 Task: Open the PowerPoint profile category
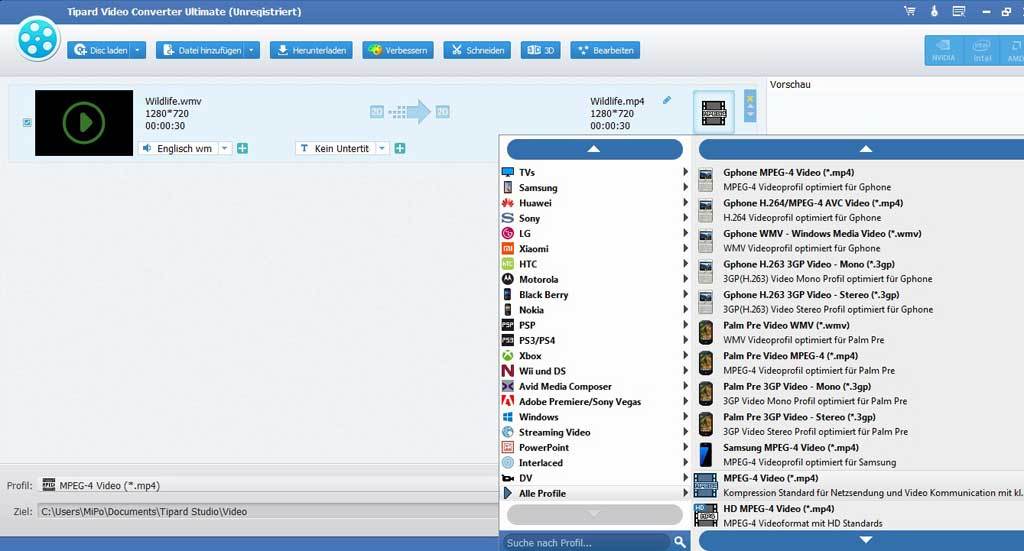[x=594, y=447]
